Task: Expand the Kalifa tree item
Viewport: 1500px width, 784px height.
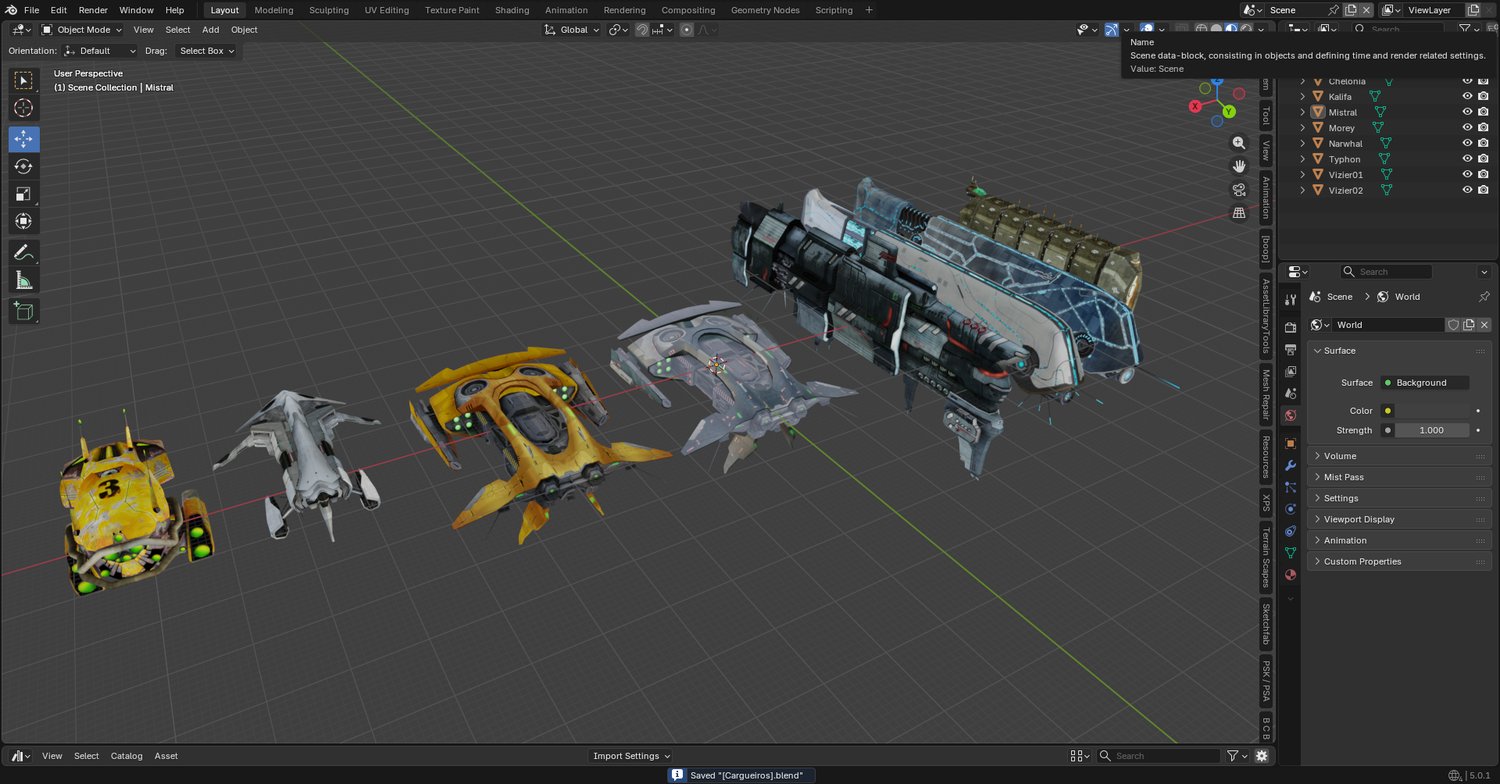Action: pos(1302,97)
